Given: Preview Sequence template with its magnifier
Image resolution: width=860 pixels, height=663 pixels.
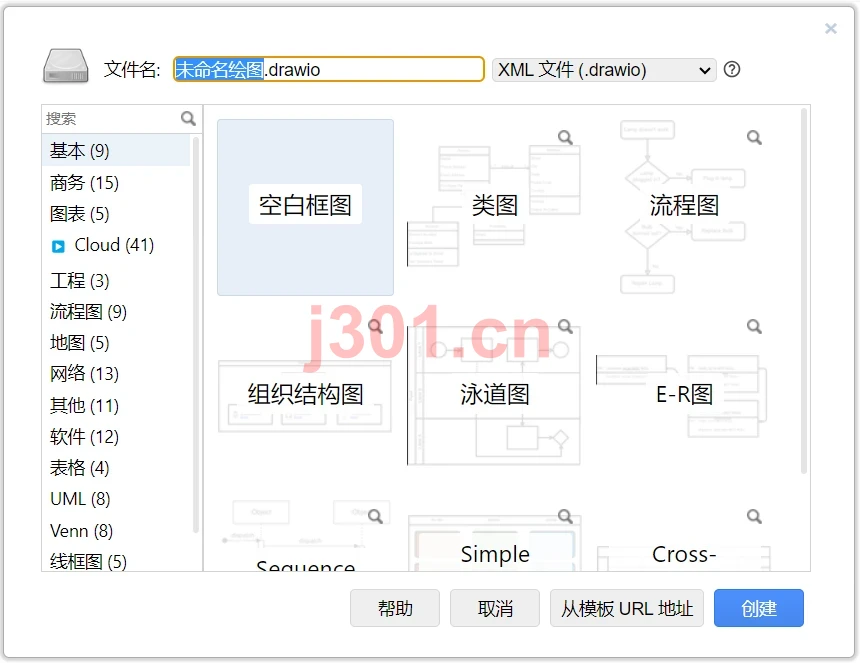Looking at the screenshot, I should pos(375,516).
